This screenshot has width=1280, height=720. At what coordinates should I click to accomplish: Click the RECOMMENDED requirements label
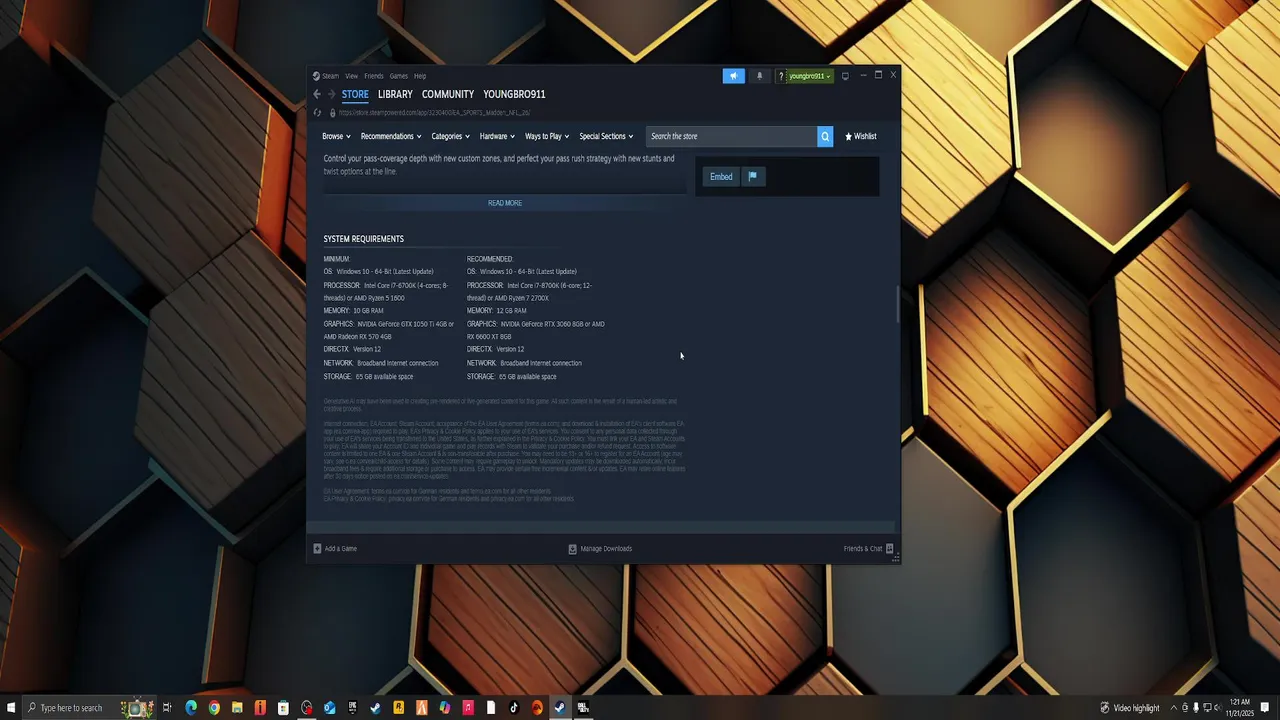pyautogui.click(x=490, y=259)
